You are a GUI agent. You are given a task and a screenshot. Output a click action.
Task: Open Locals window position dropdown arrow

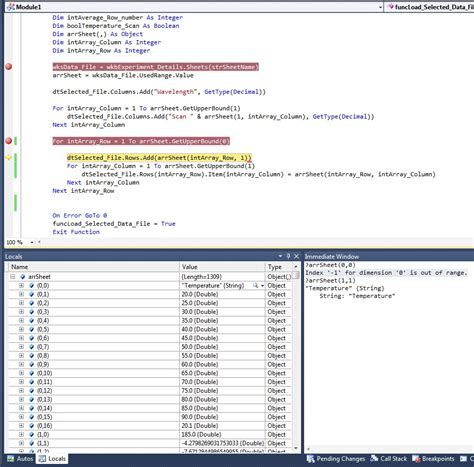(280, 256)
